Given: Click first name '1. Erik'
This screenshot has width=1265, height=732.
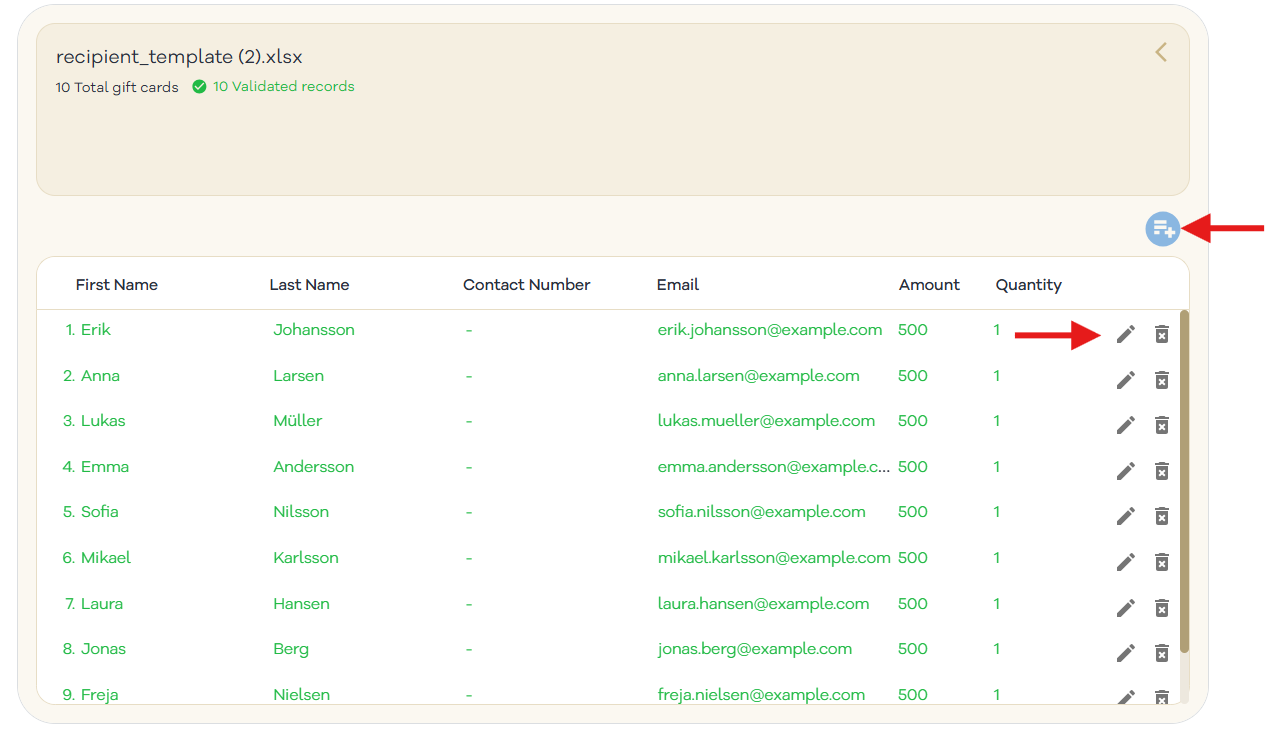Looking at the screenshot, I should pyautogui.click(x=88, y=330).
